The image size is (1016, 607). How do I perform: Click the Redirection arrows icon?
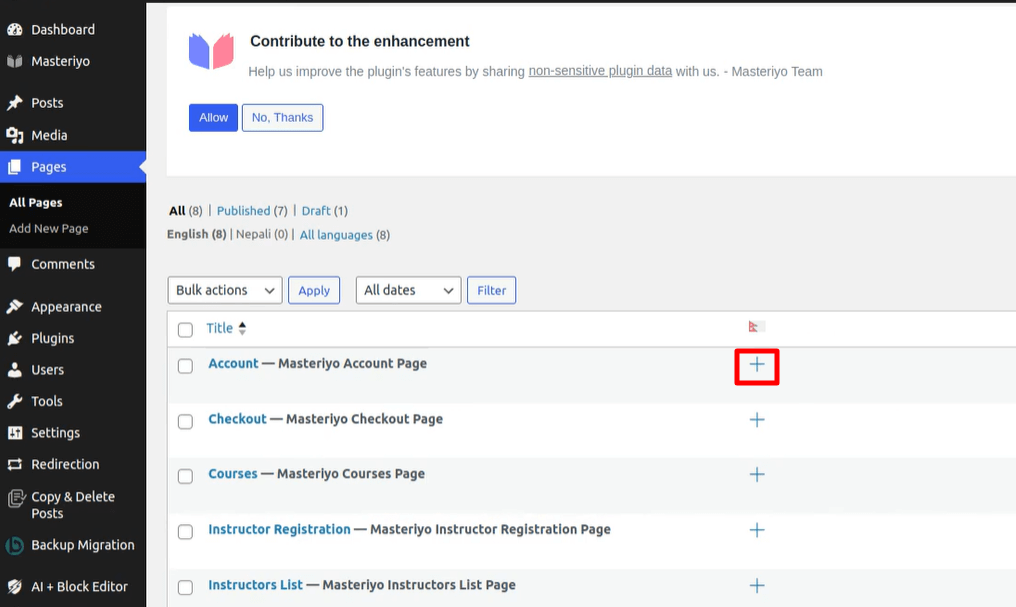click(14, 464)
